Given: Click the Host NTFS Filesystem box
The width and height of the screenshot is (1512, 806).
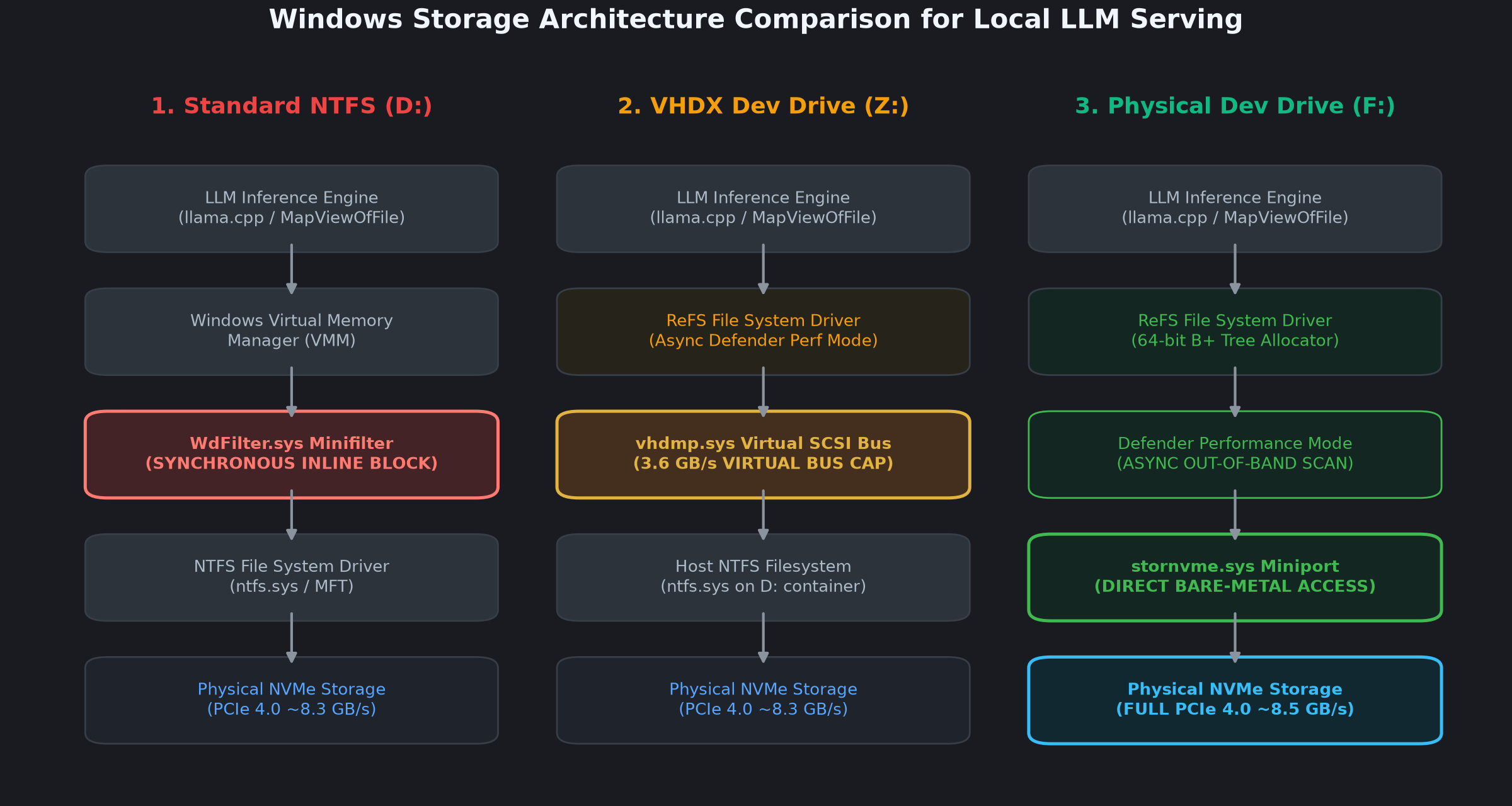Looking at the screenshot, I should point(763,577).
